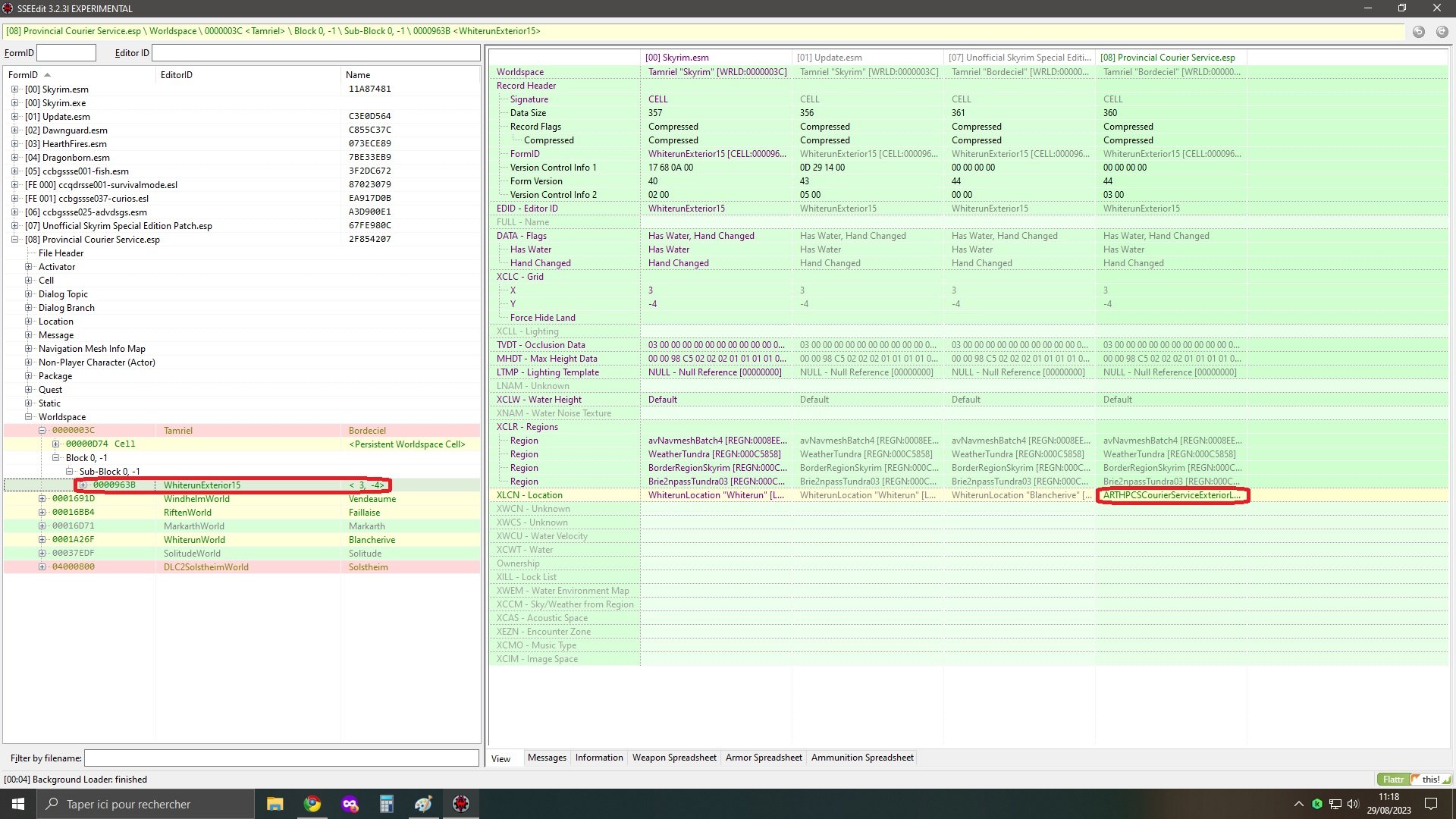Image resolution: width=1456 pixels, height=819 pixels.
Task: Expand the [02] Dawnguard.esm plugin node
Action: click(x=14, y=130)
